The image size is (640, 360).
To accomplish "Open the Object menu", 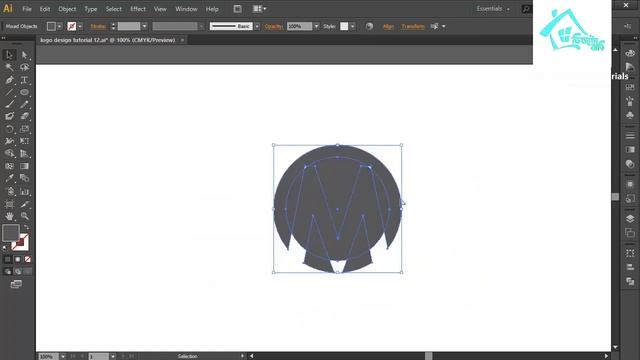I will 67,9.
